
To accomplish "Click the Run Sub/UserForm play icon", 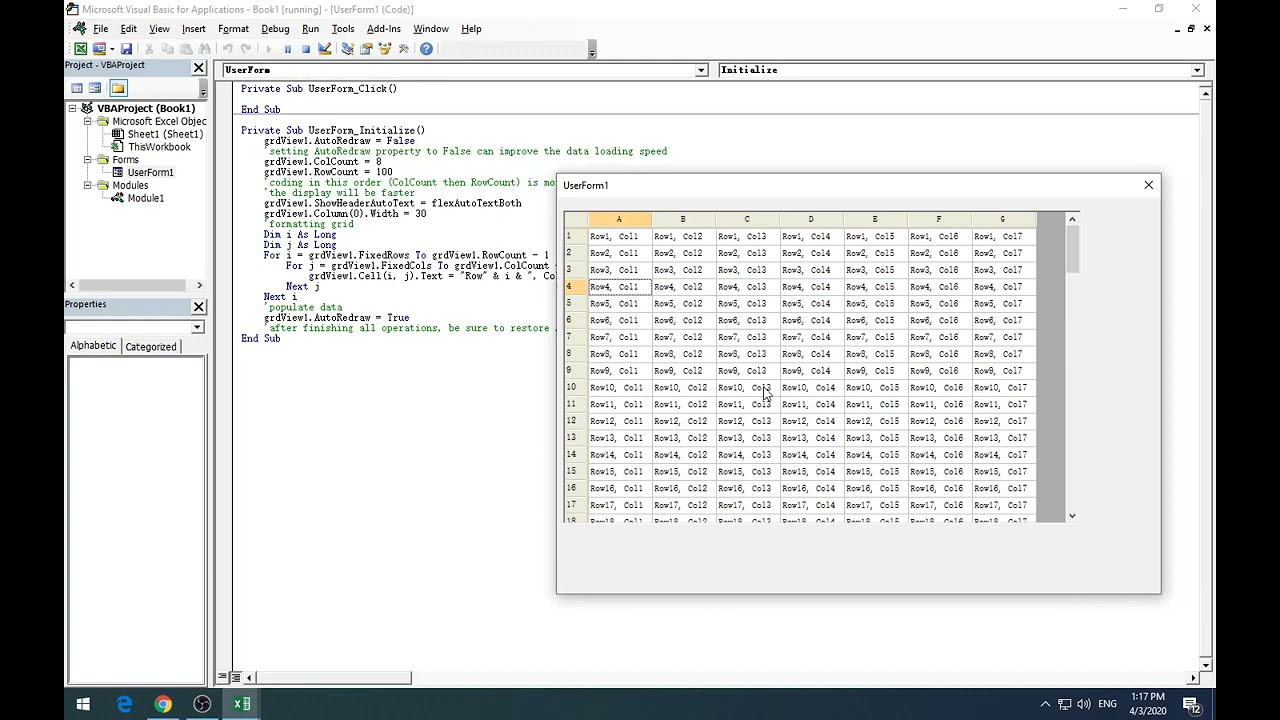I will pos(268,49).
